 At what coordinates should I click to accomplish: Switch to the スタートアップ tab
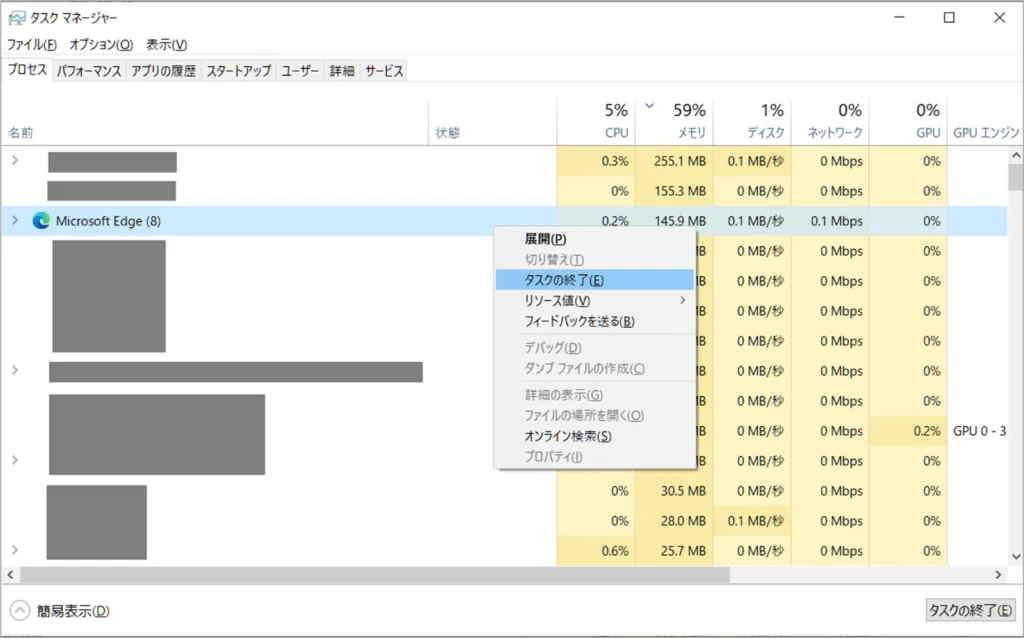click(x=238, y=71)
